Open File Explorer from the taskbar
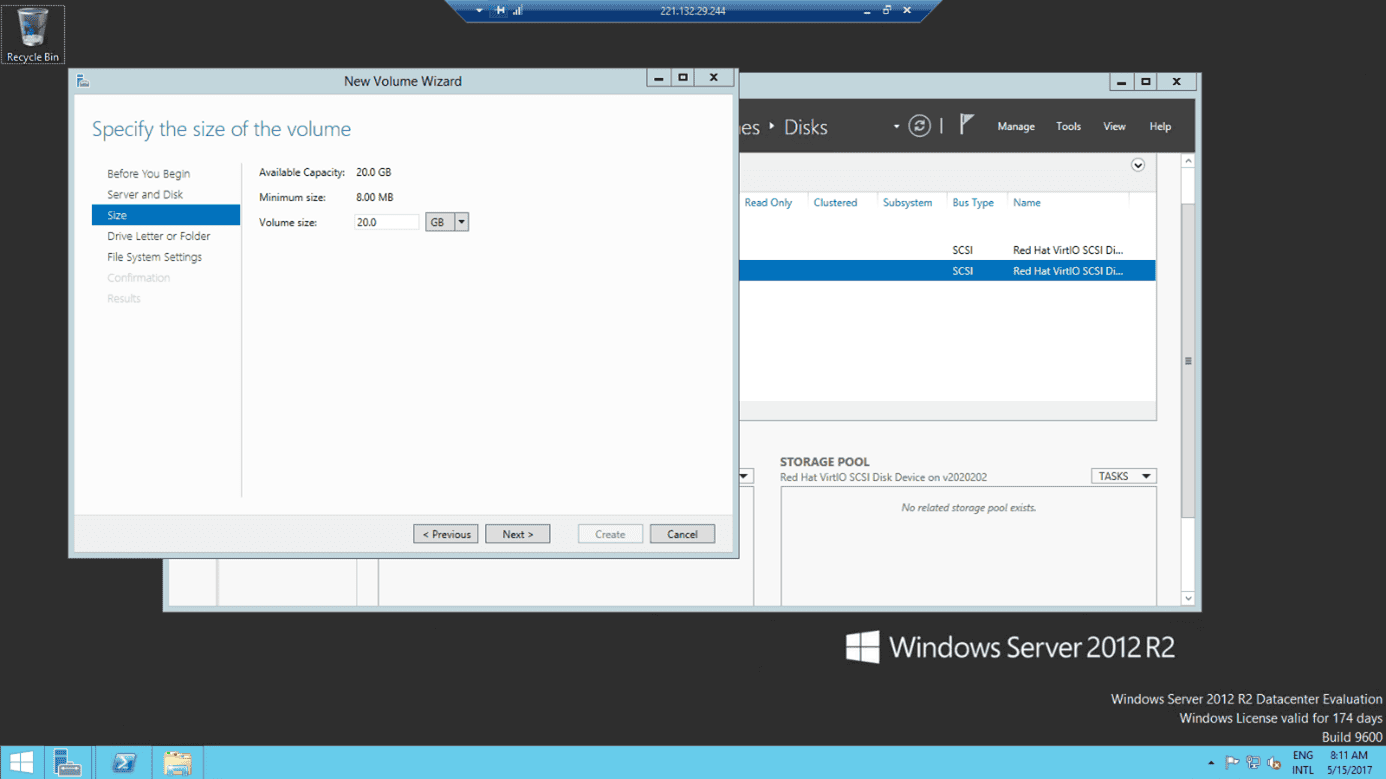This screenshot has width=1386, height=779. pyautogui.click(x=177, y=762)
